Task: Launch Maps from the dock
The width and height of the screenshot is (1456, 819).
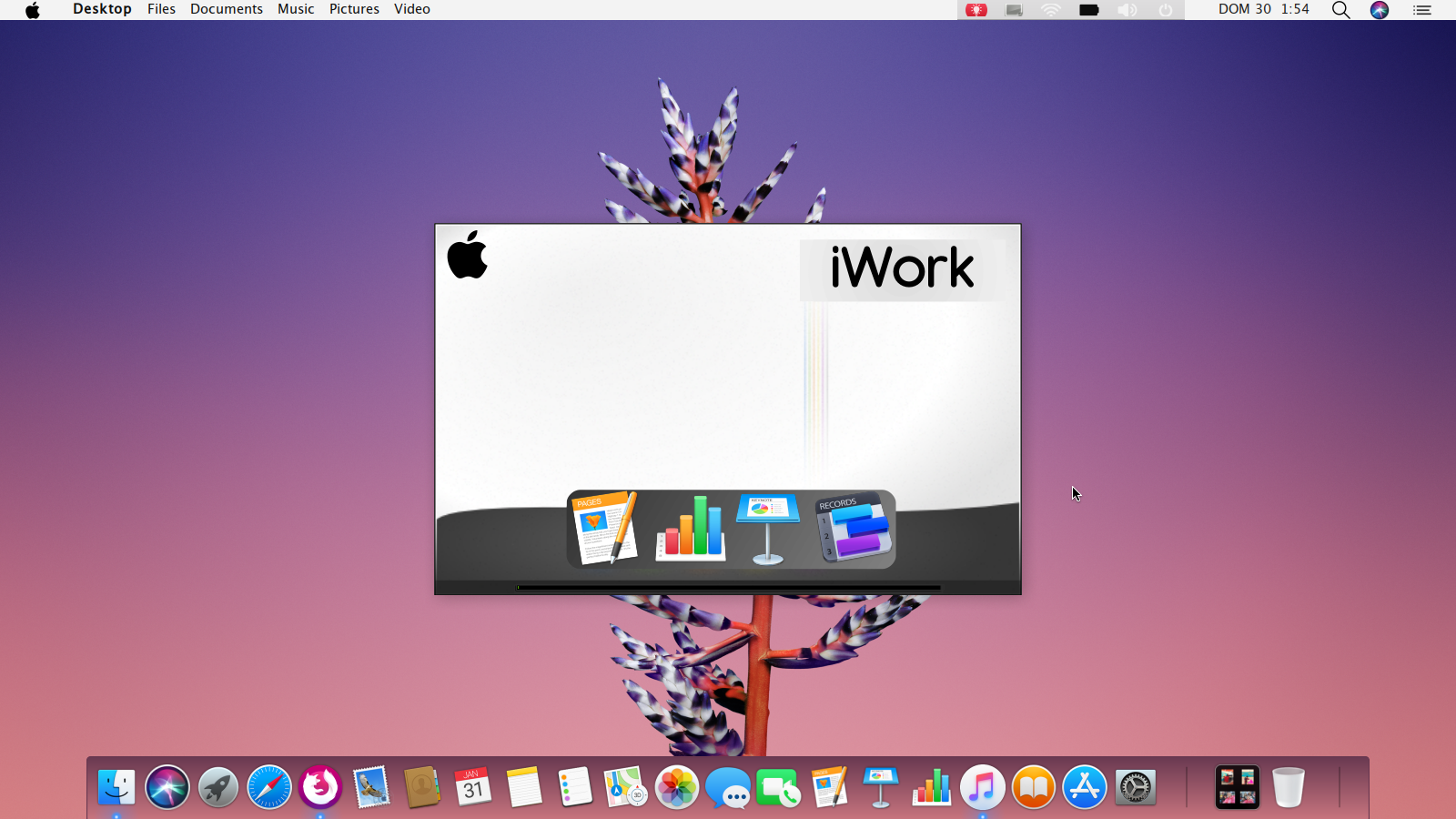Action: [x=626, y=787]
